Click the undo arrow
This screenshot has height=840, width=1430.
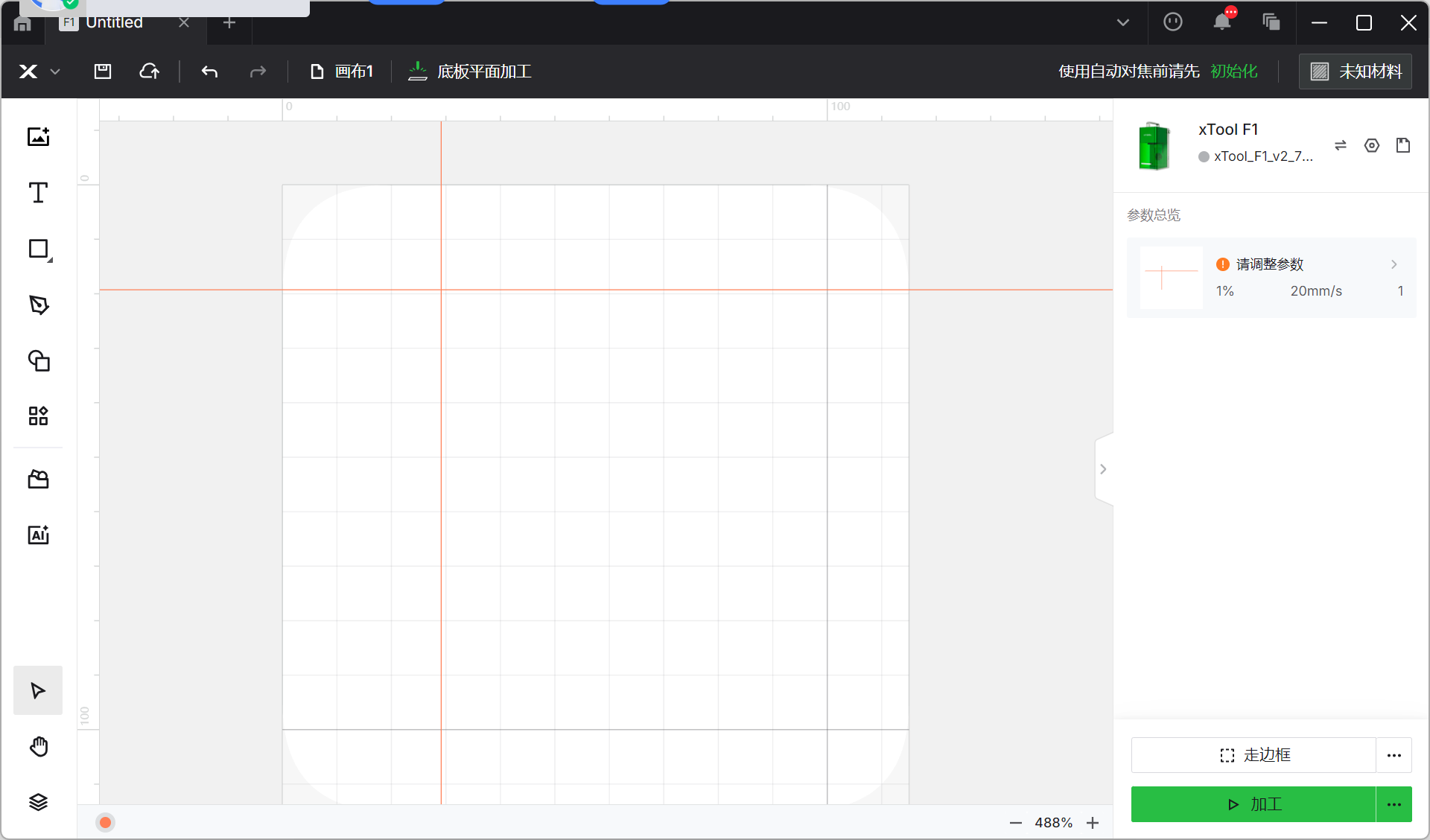(x=209, y=71)
